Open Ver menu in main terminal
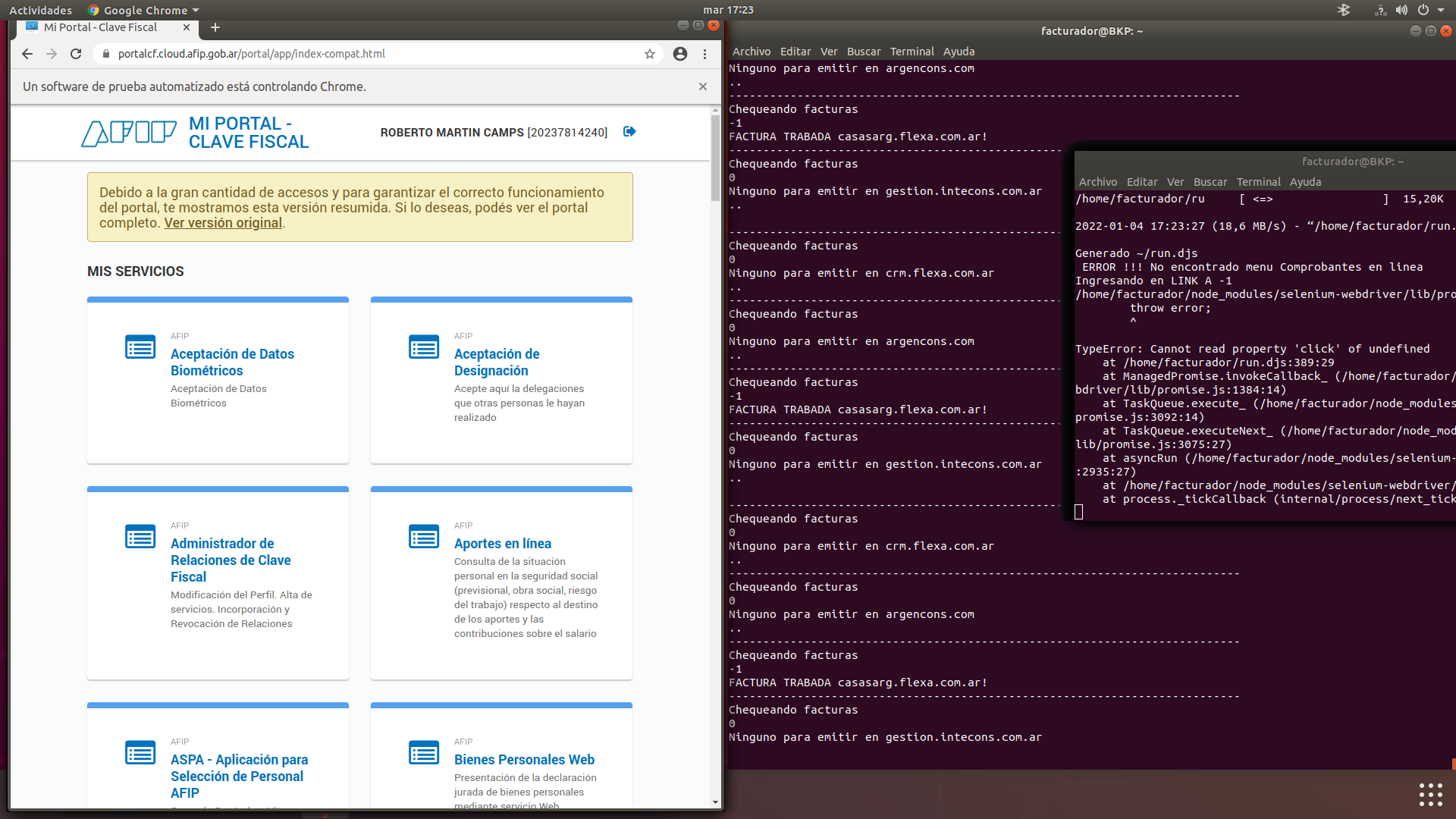 (x=829, y=52)
